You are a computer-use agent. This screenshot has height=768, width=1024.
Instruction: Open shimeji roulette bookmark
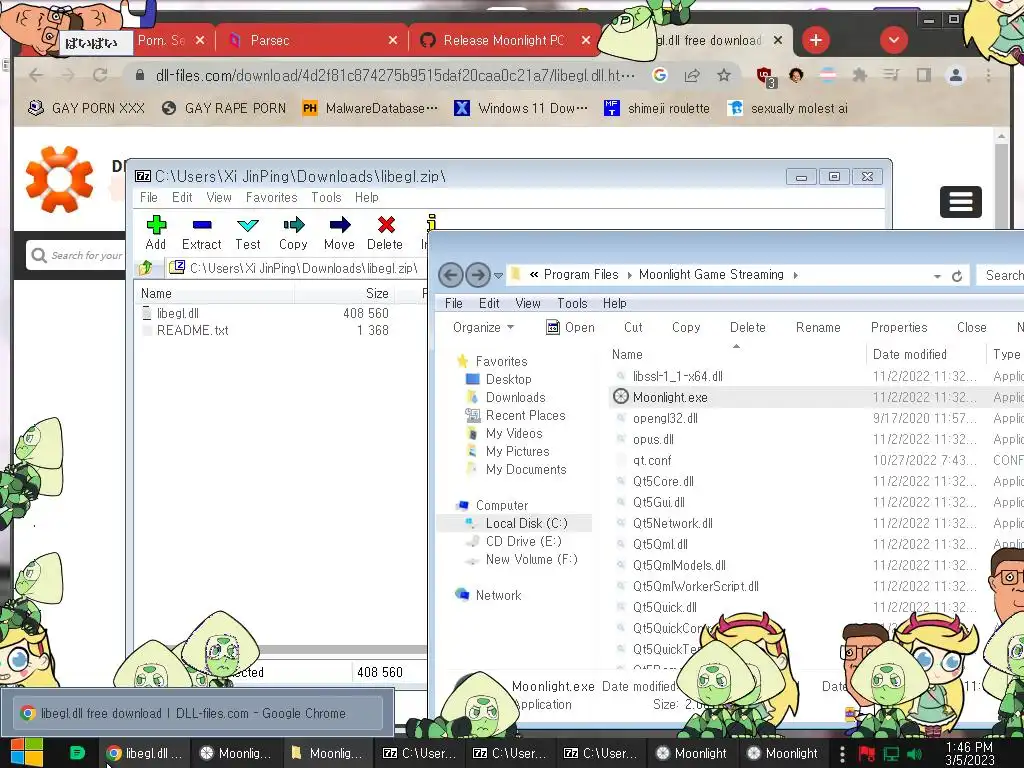pyautogui.click(x=657, y=108)
